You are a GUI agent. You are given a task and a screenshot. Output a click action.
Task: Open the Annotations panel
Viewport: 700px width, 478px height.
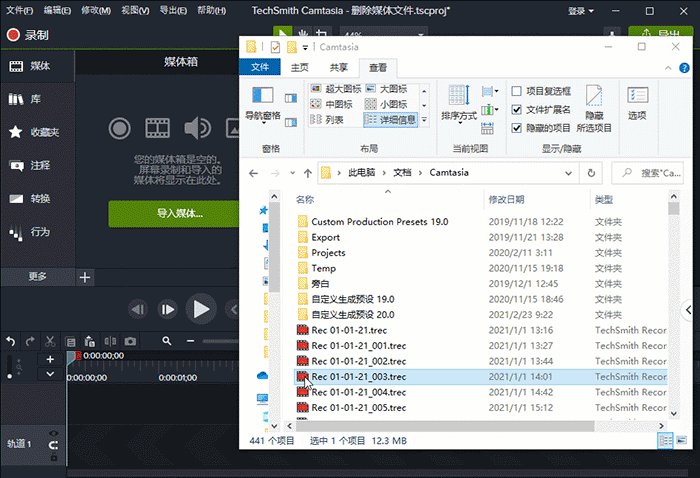click(x=29, y=166)
